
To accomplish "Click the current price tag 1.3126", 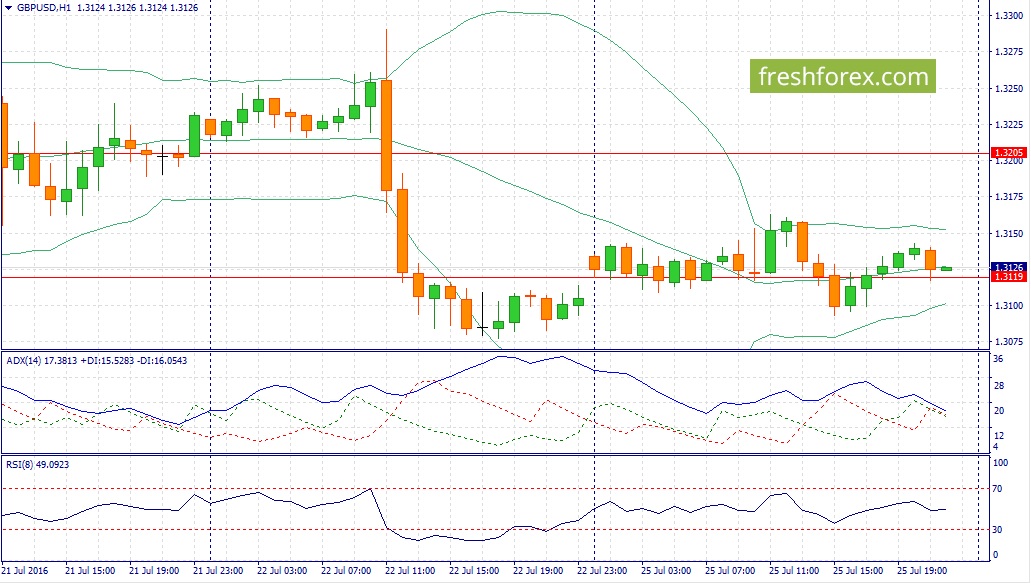I will tap(1008, 268).
